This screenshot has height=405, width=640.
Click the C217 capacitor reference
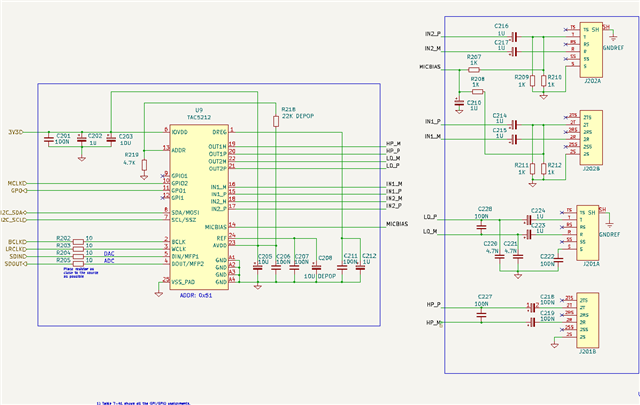pyautogui.click(x=501, y=42)
